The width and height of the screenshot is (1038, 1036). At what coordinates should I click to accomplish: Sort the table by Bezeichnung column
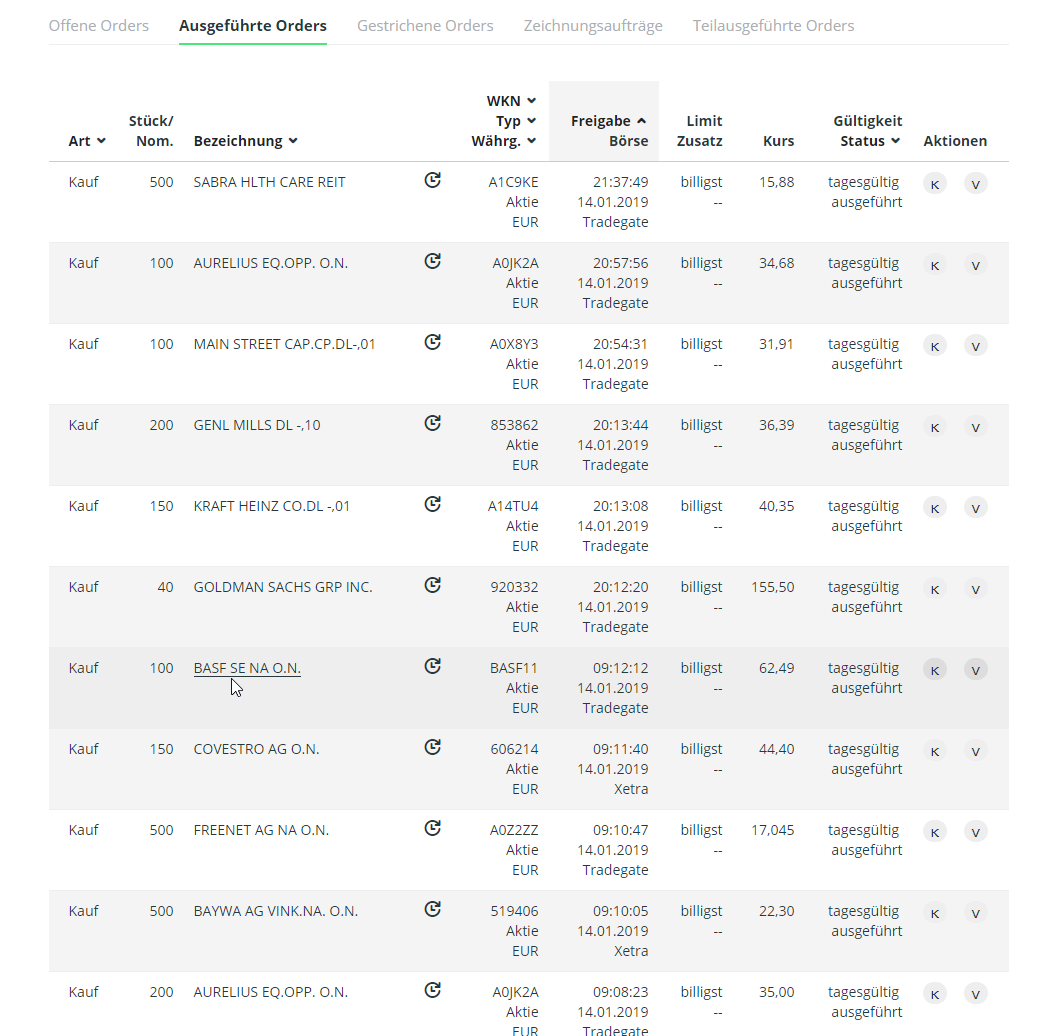tap(246, 141)
